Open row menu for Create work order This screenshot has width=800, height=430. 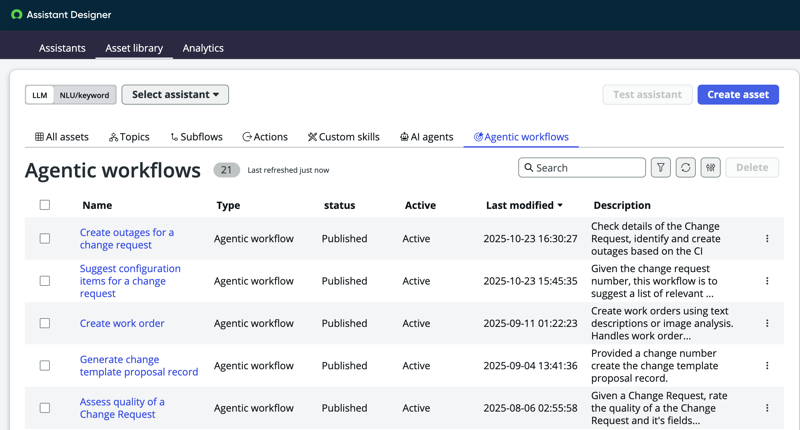pyautogui.click(x=767, y=323)
